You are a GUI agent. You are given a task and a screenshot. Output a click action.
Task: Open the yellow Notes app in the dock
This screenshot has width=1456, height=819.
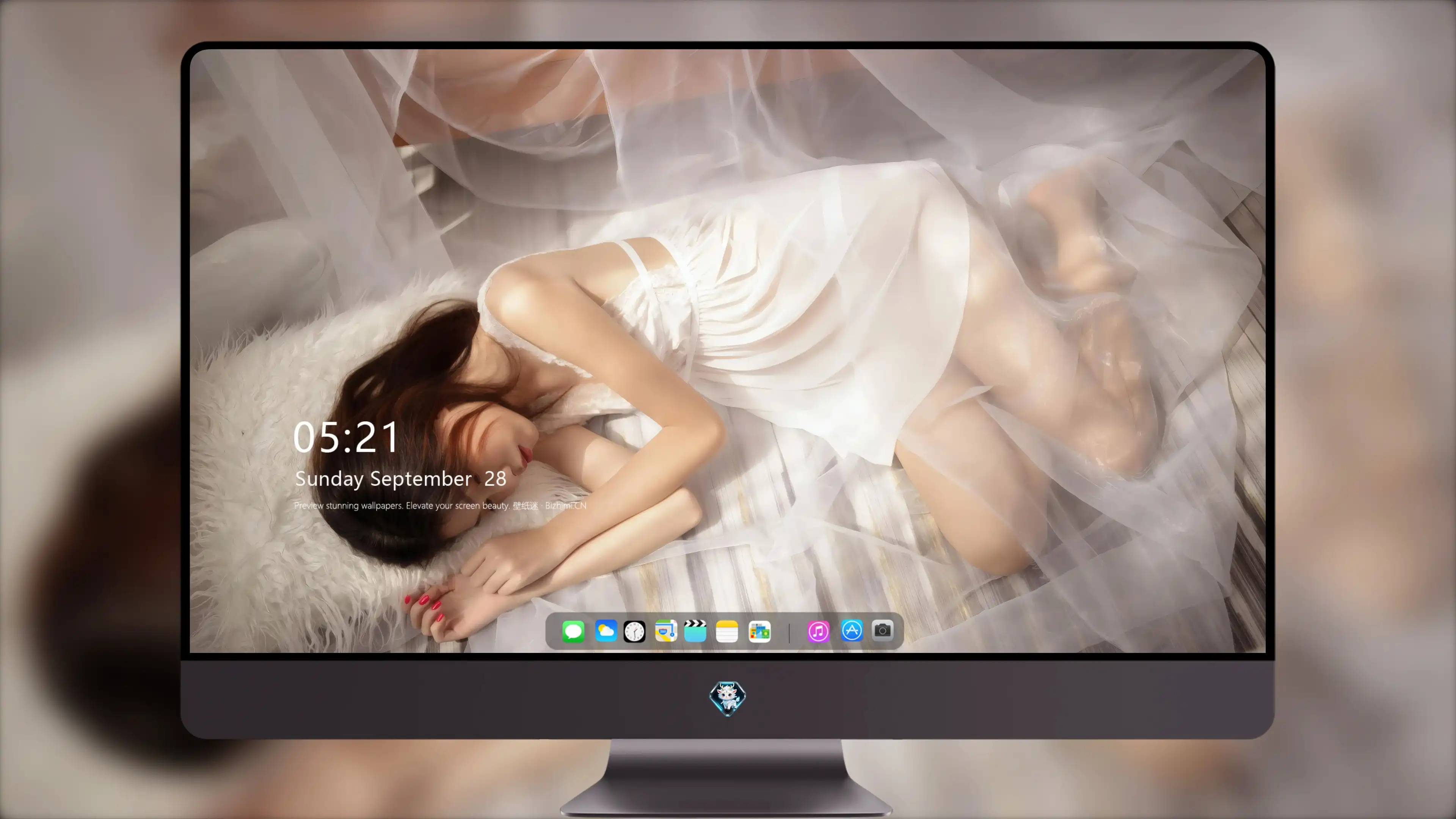tap(727, 631)
